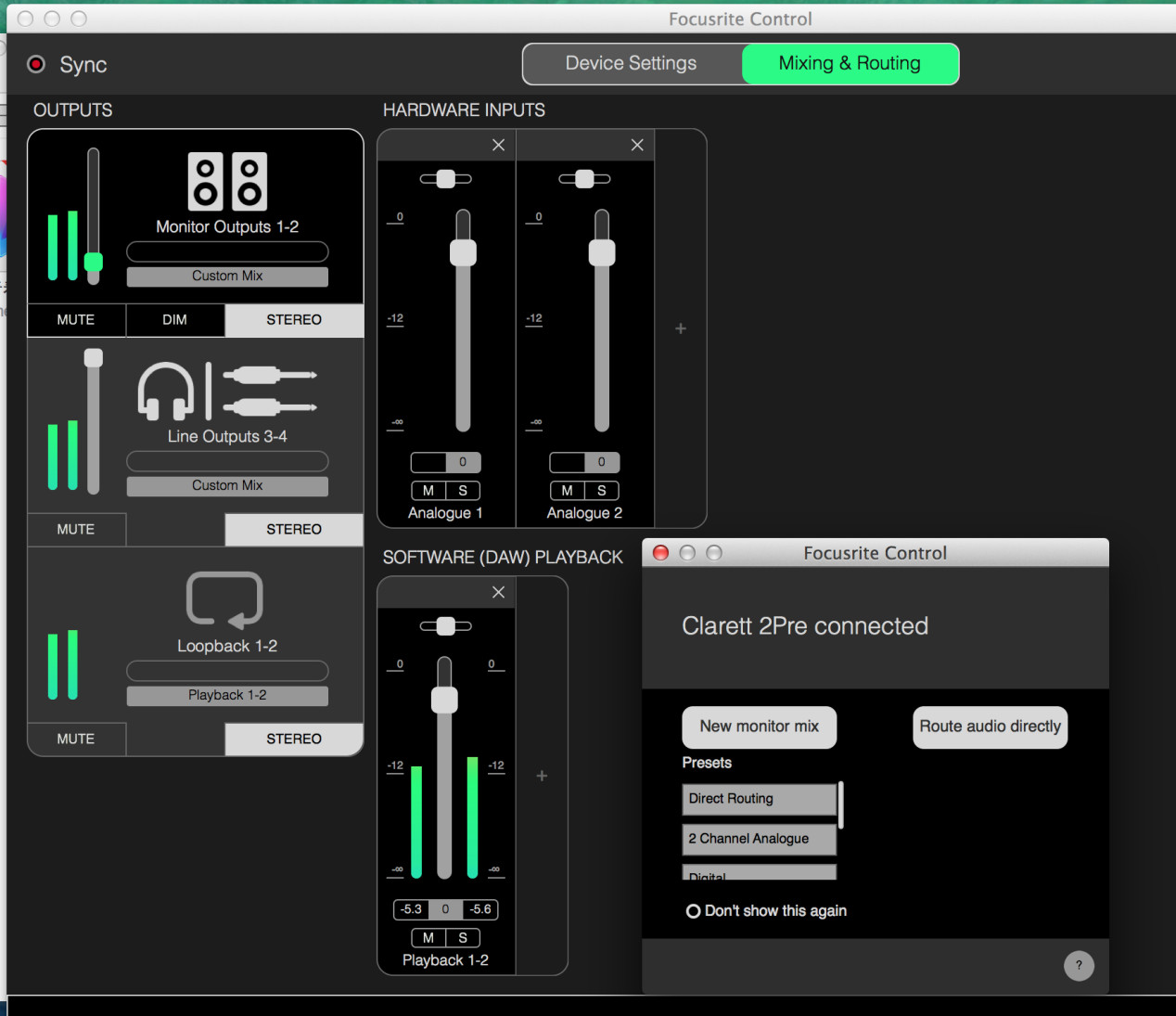
Task: Click the Loopback 1-2 loop icon
Action: click(225, 600)
